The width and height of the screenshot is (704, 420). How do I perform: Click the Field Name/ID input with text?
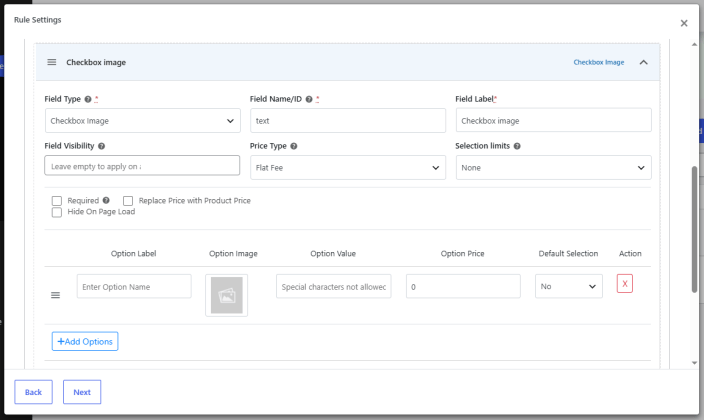coord(348,120)
